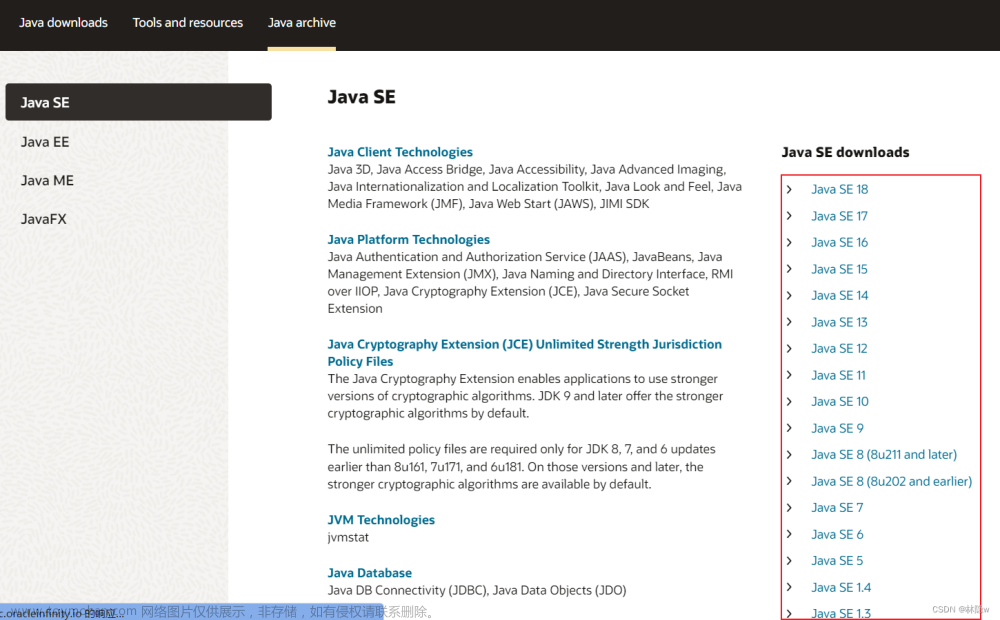Click the chevron beside Java SE 16

790,242
